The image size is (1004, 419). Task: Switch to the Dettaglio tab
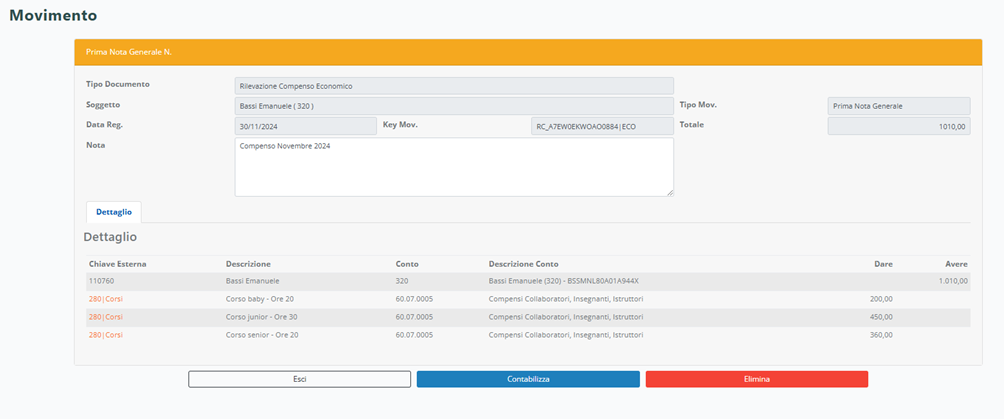113,212
